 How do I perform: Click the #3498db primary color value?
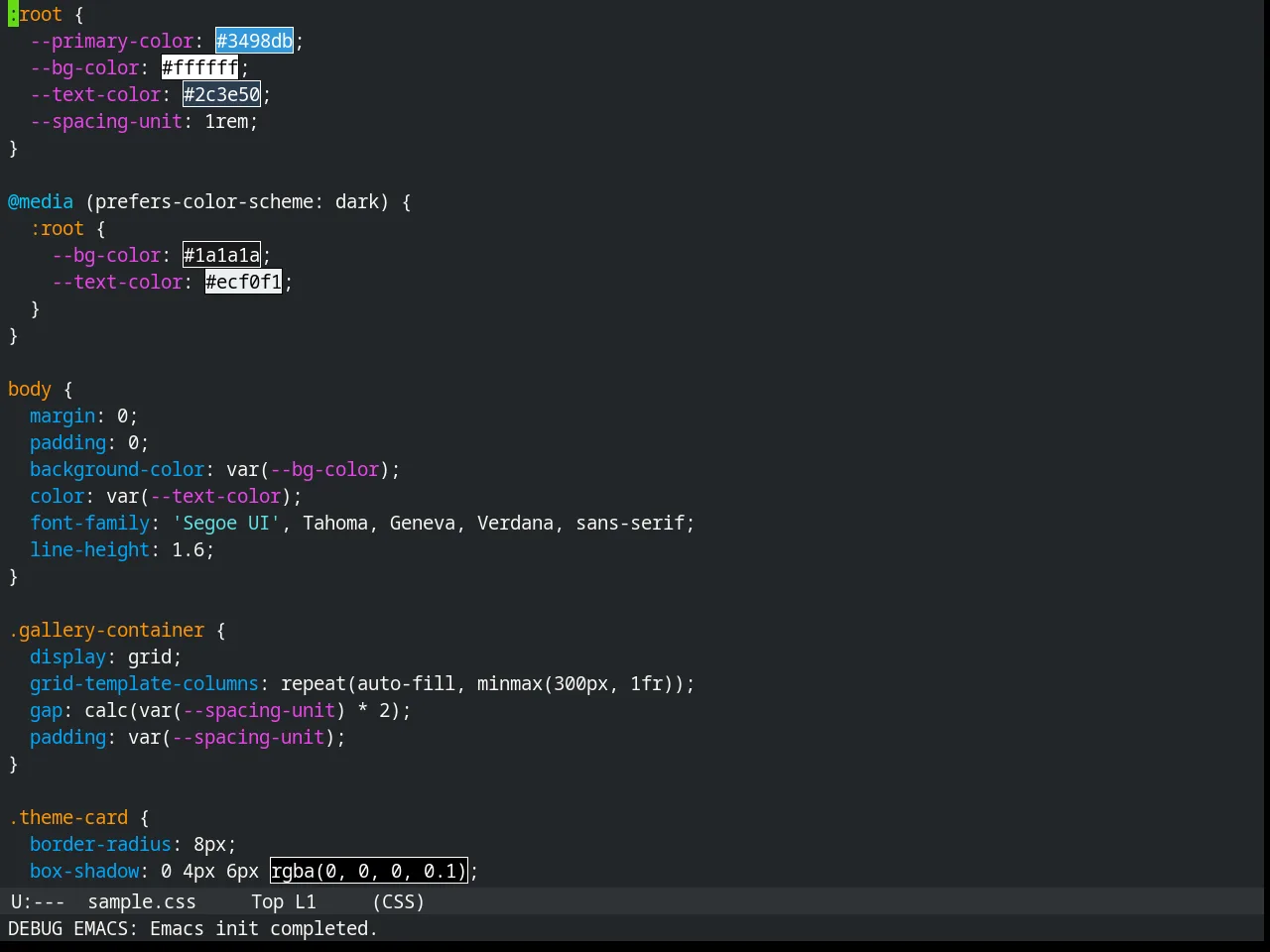(255, 41)
